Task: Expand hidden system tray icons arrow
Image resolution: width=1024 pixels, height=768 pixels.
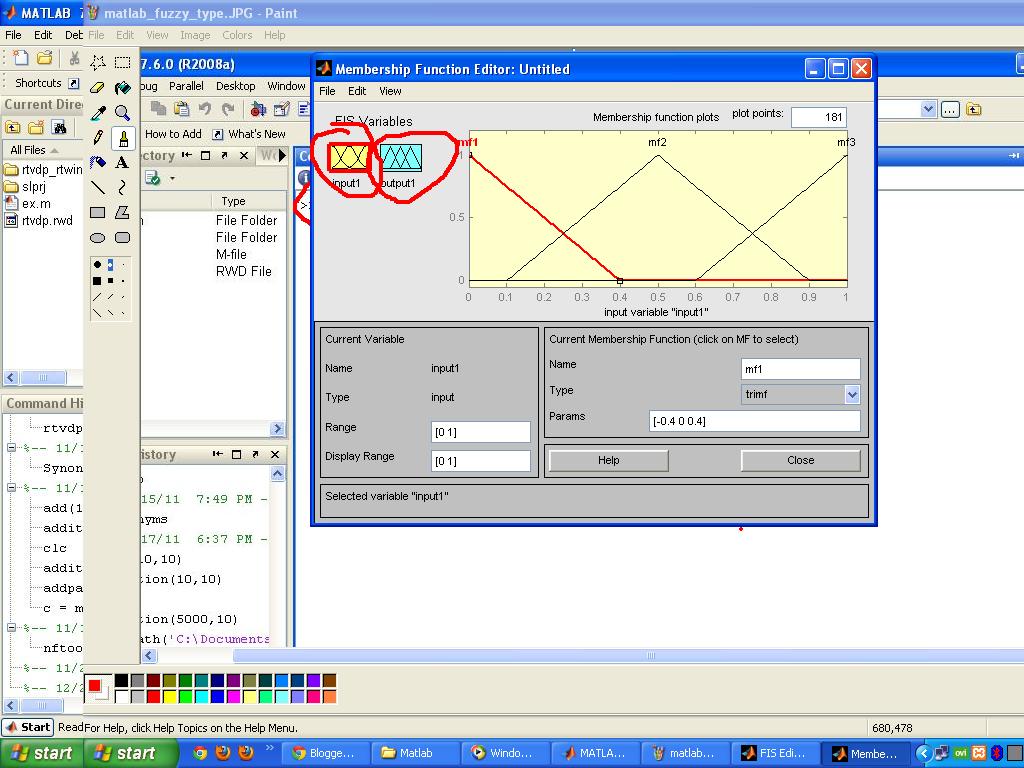Action: [923, 753]
